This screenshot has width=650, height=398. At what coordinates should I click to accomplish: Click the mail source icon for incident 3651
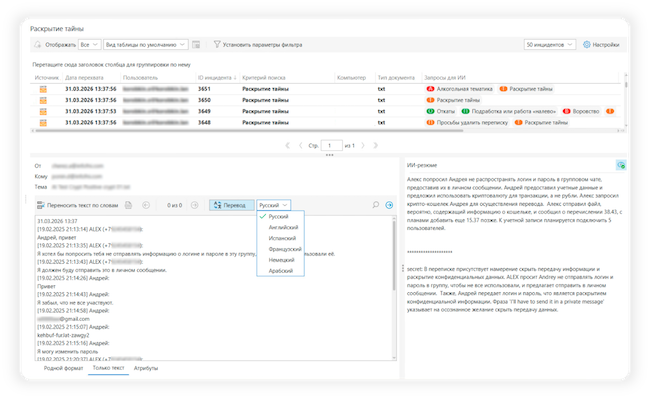coord(43,89)
